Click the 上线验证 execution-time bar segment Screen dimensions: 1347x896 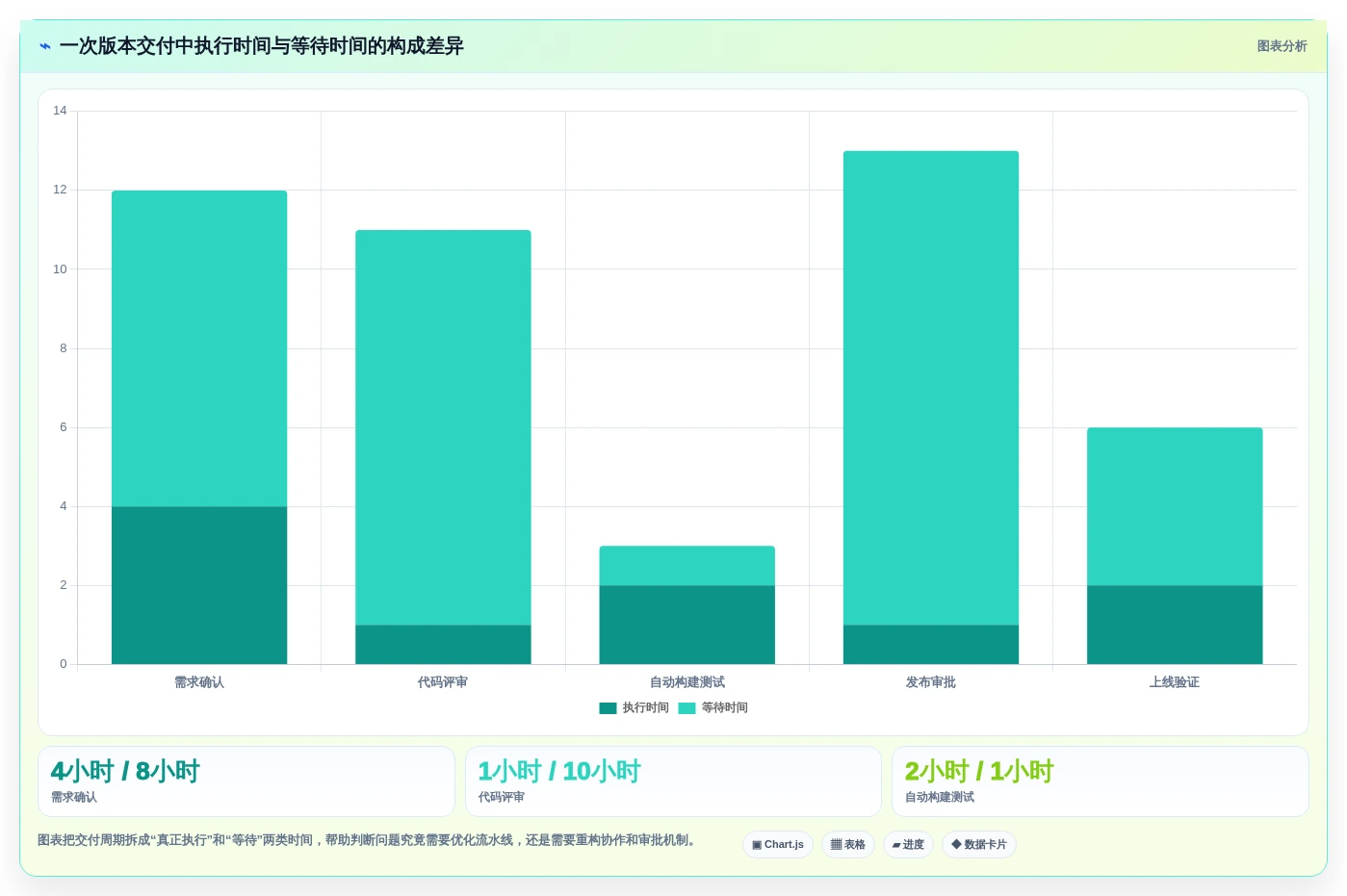pos(1175,625)
